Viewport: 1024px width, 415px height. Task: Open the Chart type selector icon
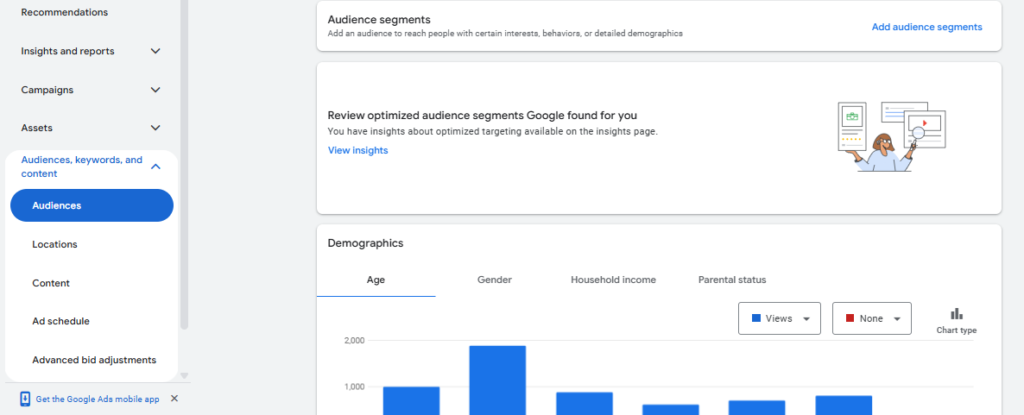coord(956,314)
